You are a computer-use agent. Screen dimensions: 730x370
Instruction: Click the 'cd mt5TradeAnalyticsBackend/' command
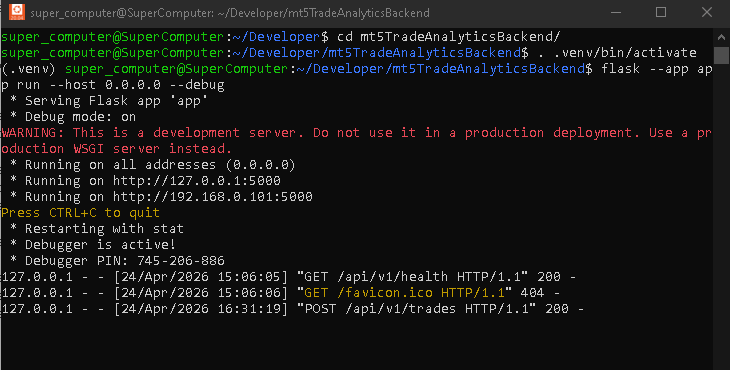(x=448, y=37)
